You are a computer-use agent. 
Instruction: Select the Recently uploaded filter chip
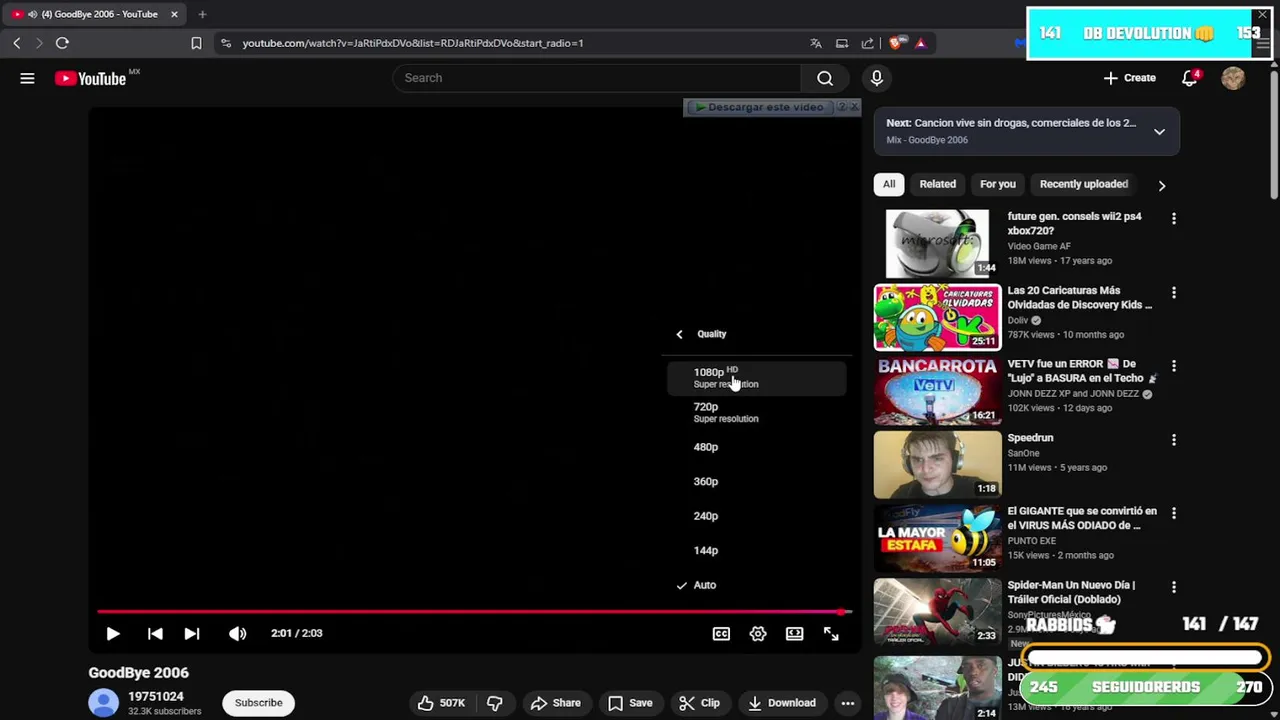tap(1084, 184)
